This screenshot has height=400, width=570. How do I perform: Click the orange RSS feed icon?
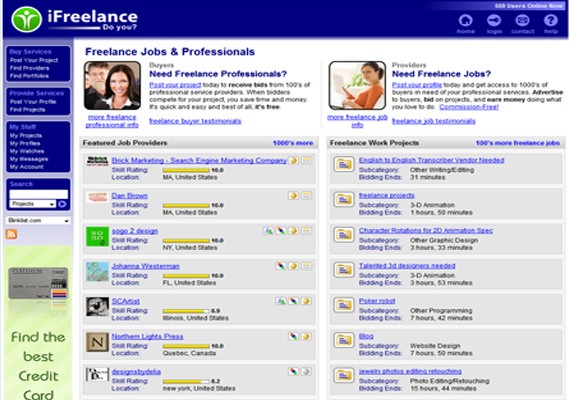[11, 234]
